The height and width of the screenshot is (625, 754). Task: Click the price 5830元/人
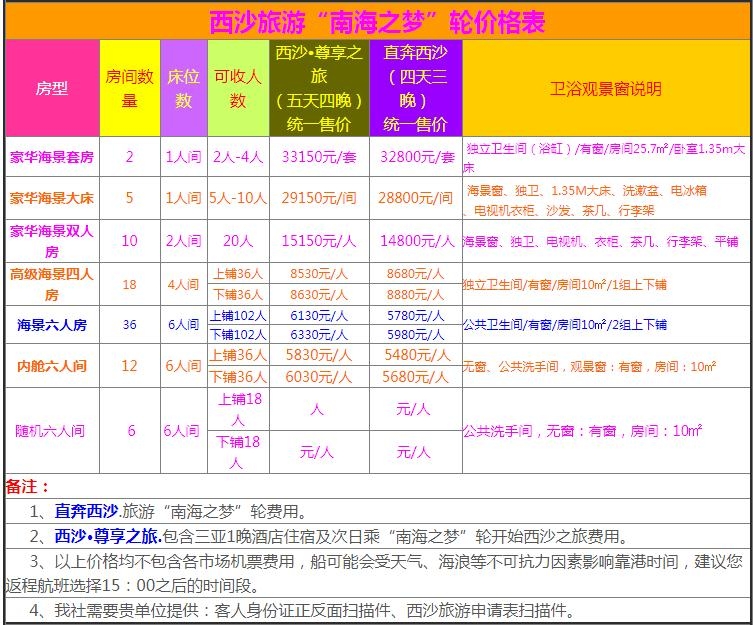319,355
